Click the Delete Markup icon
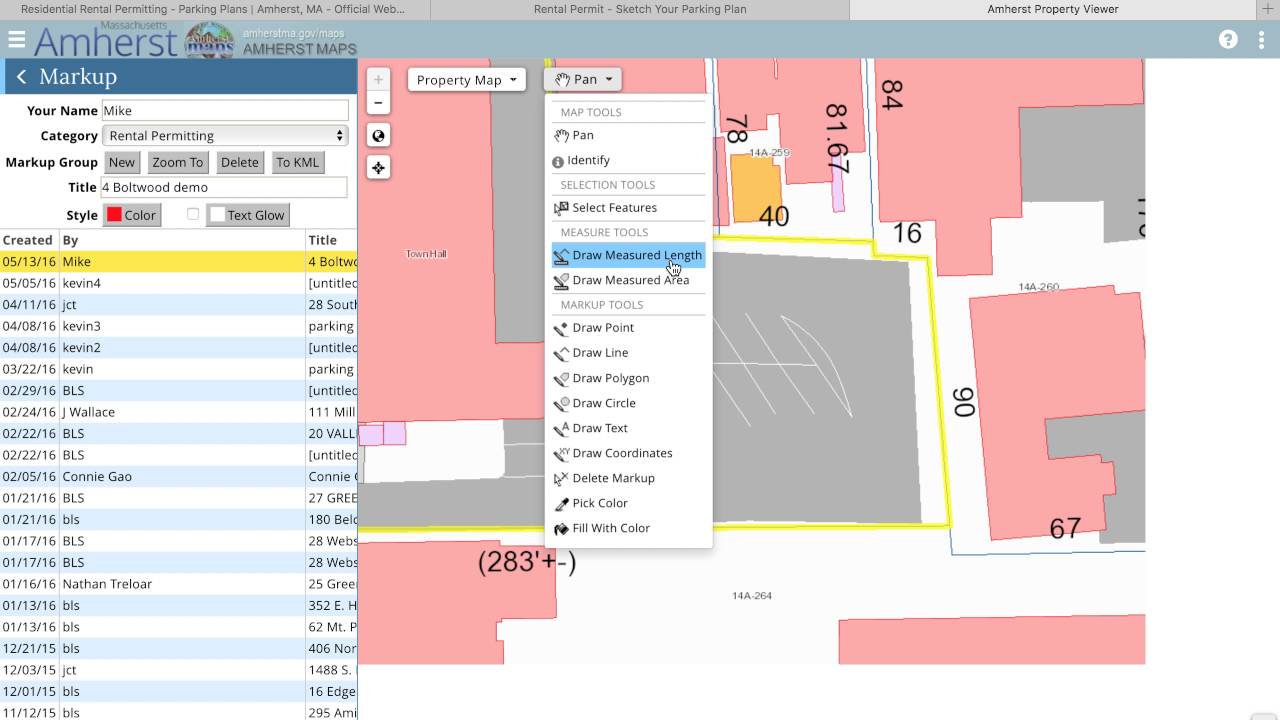Viewport: 1280px width, 720px height. tap(561, 478)
